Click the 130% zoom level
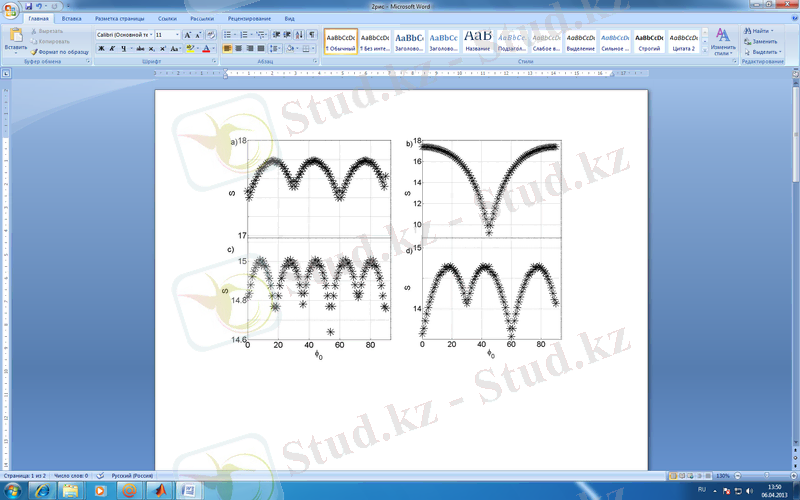The image size is (800, 500). click(722, 476)
